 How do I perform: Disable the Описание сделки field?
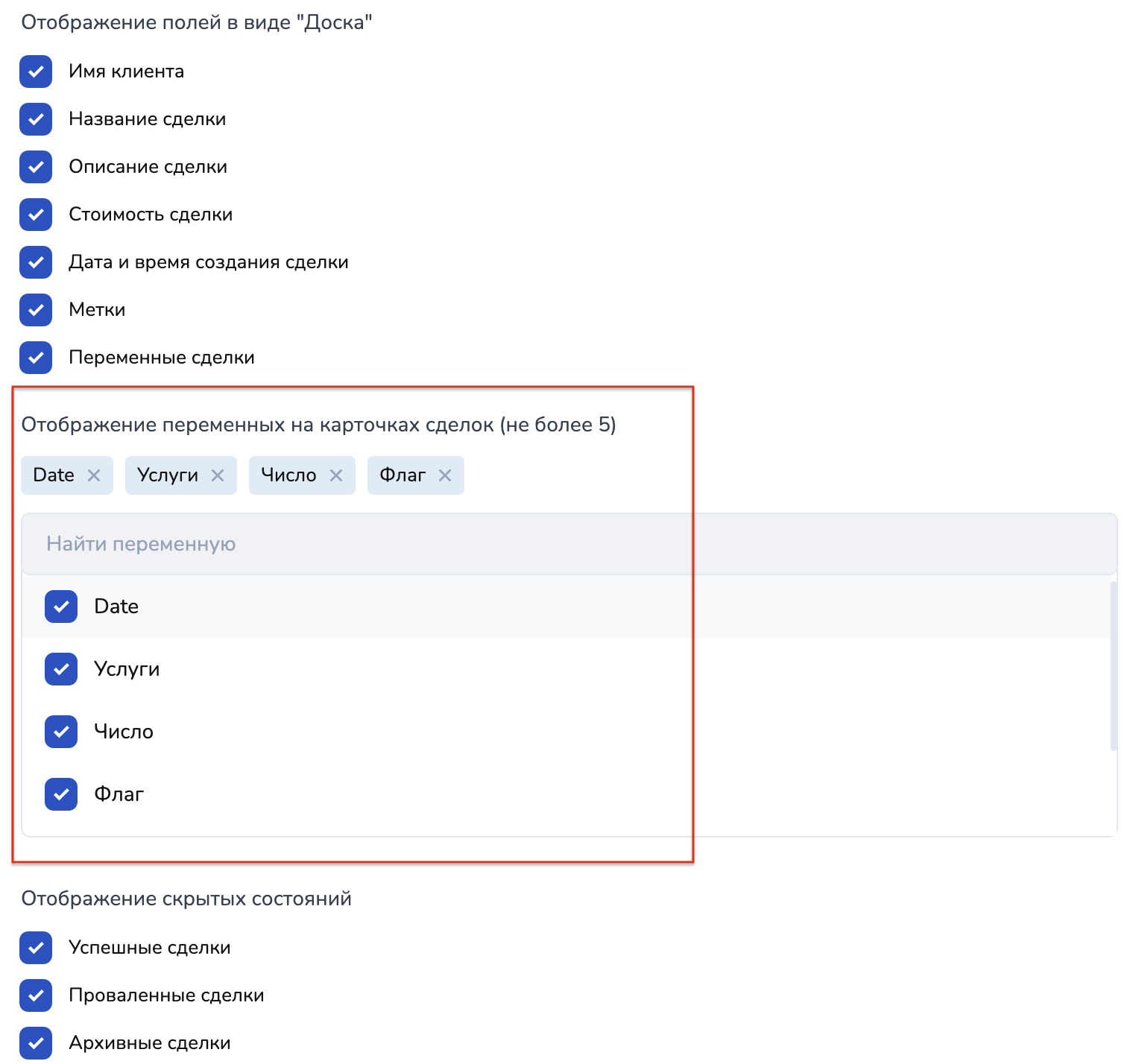coord(36,167)
